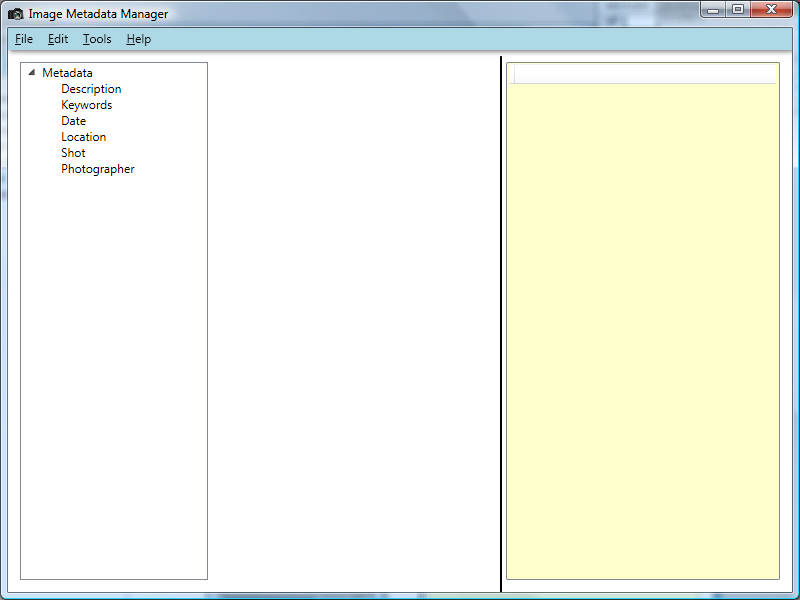
Task: Select Description in the metadata tree
Action: pos(91,89)
